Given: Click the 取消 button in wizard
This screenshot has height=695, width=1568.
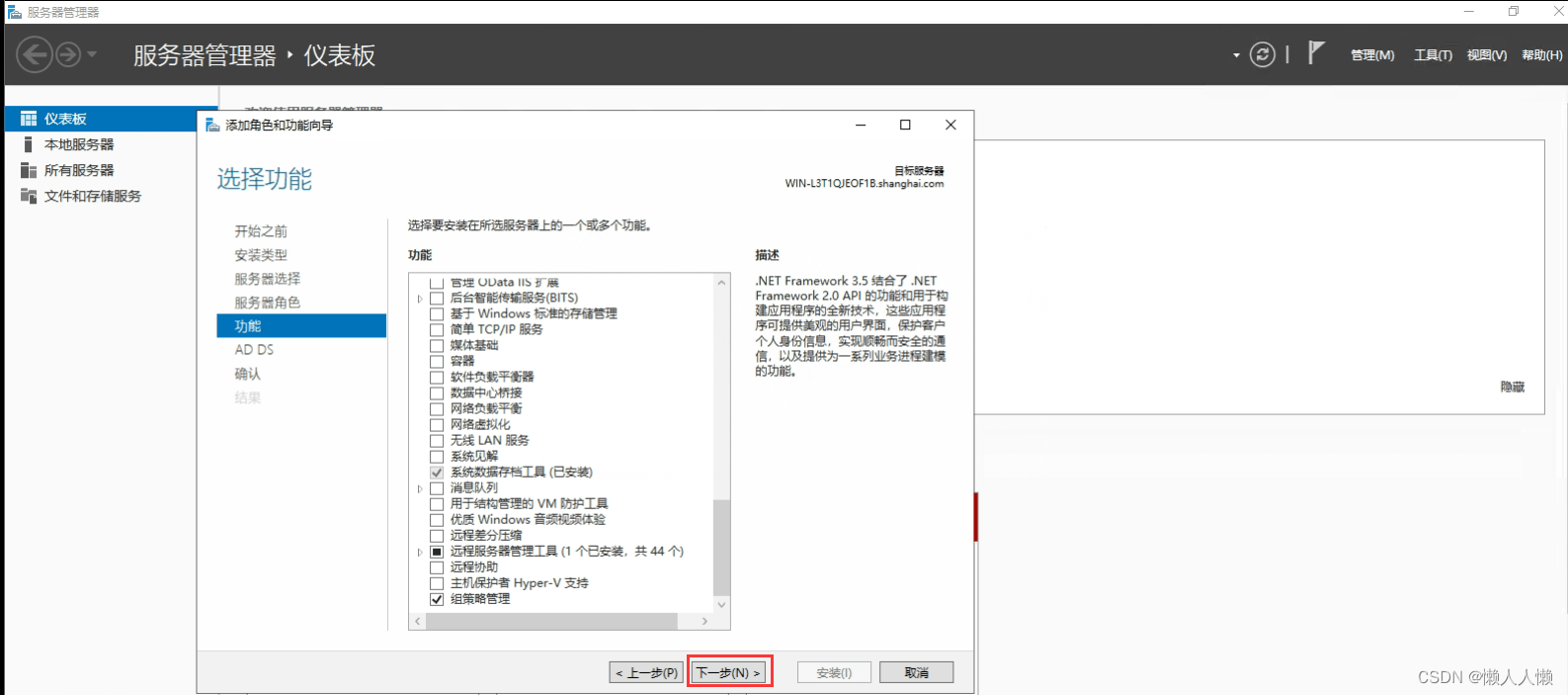Looking at the screenshot, I should coord(916,672).
